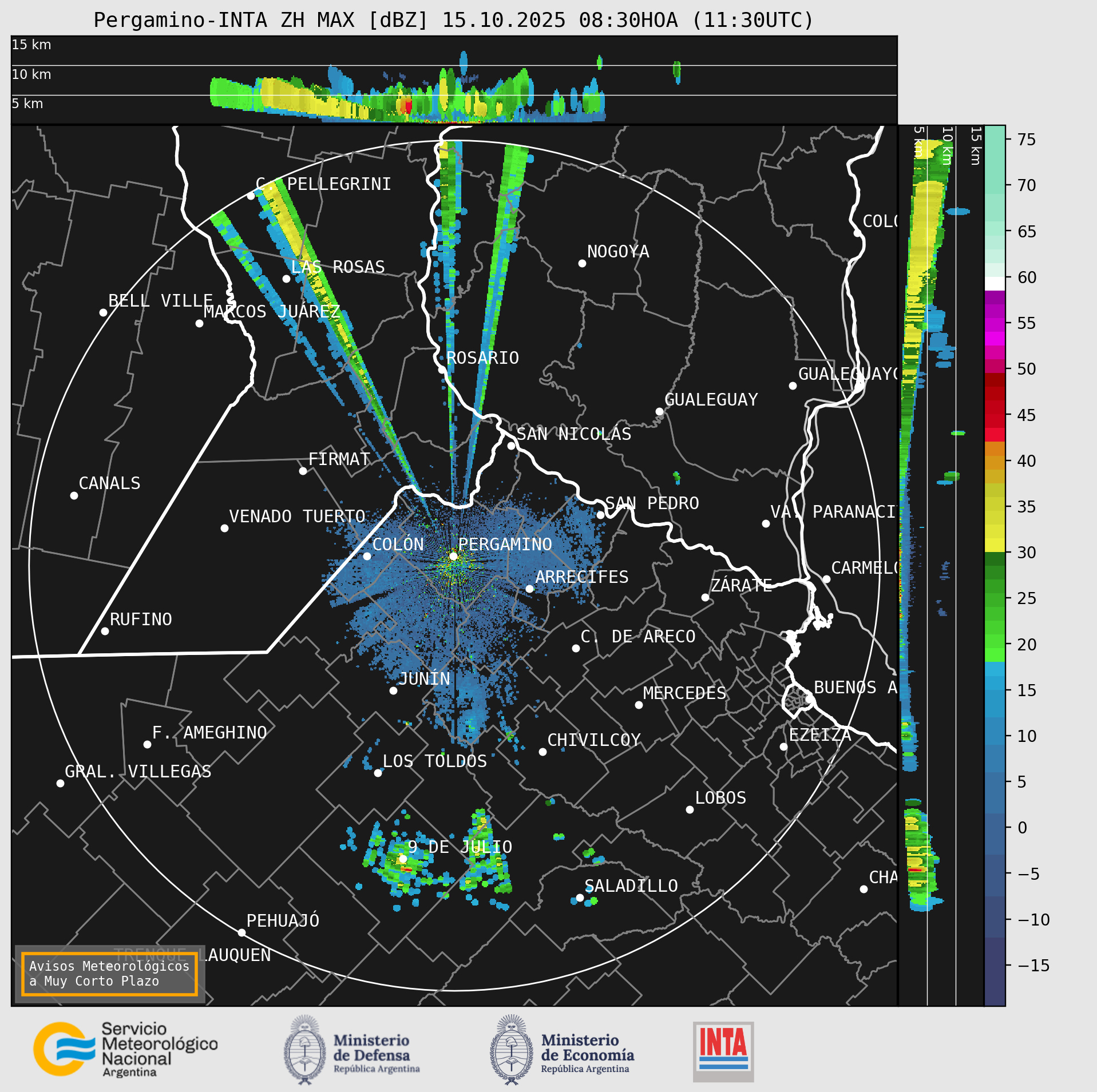Select the Las Rosas city marker
Screen dimensions: 1097x1092
[x=286, y=279]
